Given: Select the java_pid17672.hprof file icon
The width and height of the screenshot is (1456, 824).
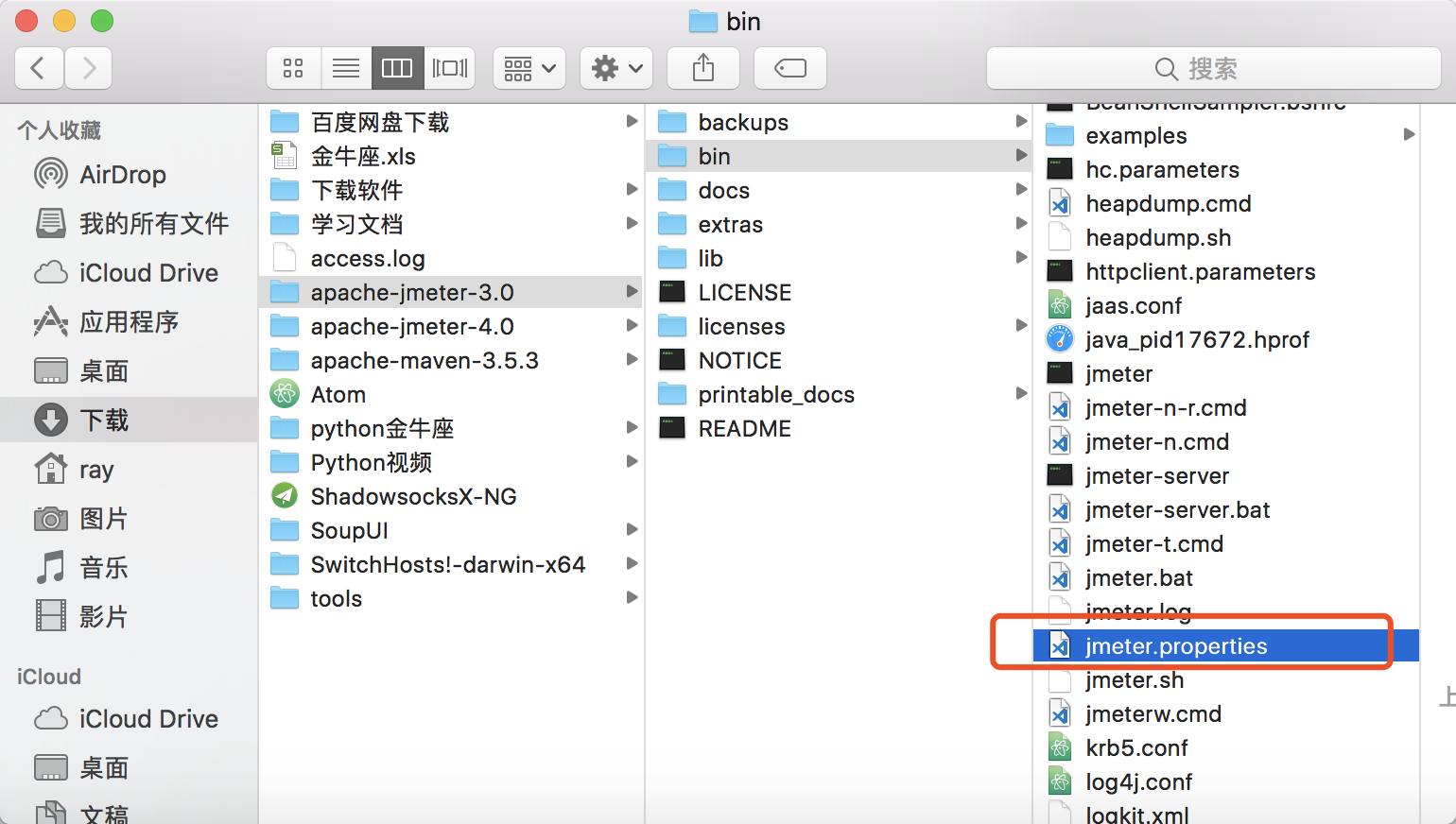Looking at the screenshot, I should click(x=1060, y=339).
